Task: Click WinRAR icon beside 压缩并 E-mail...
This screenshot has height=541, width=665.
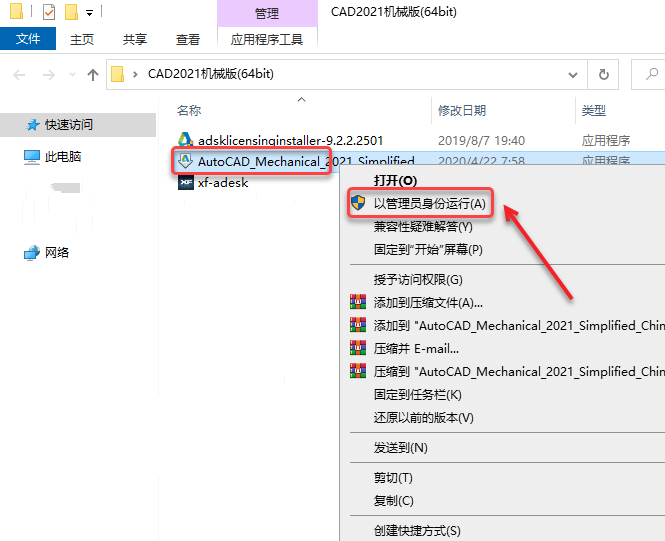Action: click(358, 348)
